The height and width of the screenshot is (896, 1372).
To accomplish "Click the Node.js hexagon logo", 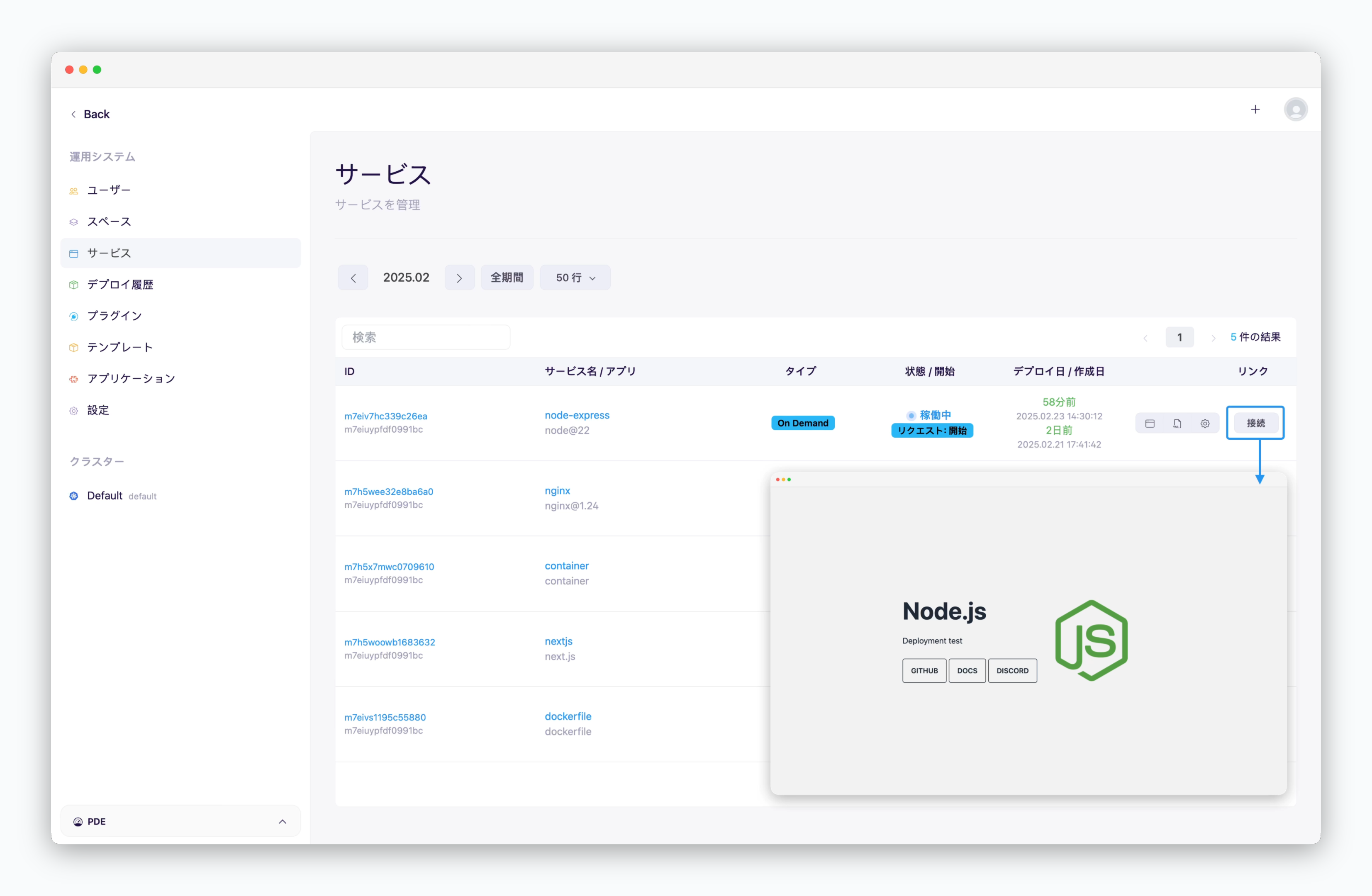I will pyautogui.click(x=1091, y=640).
